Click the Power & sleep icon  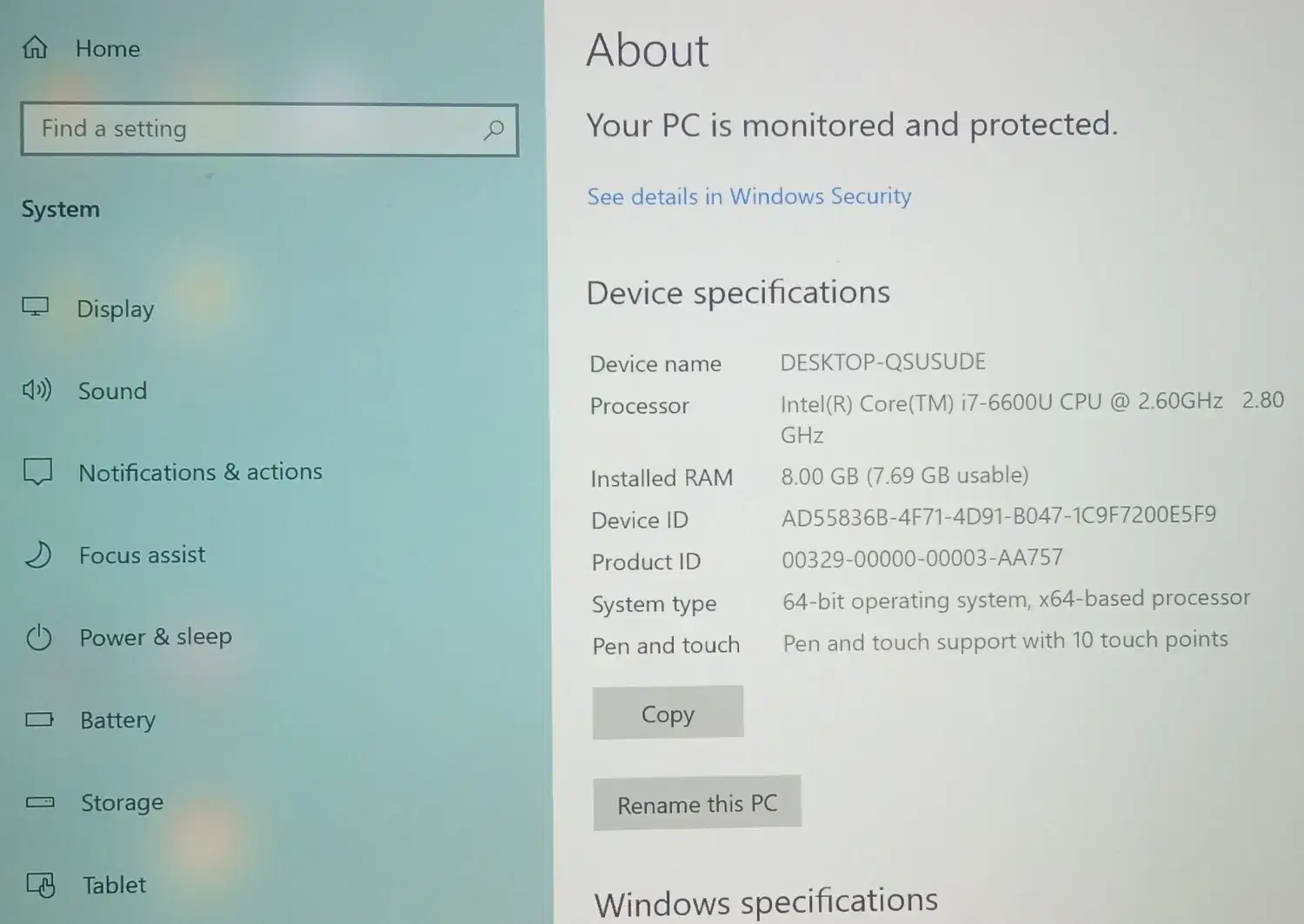point(39,637)
